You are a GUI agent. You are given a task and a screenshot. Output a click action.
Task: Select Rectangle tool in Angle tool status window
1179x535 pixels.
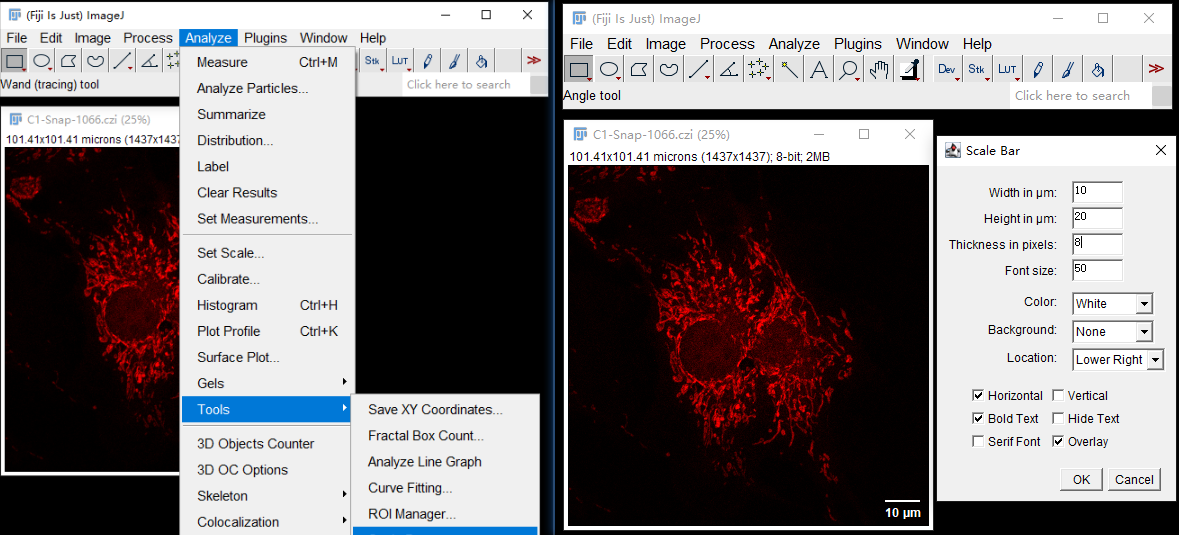point(578,70)
